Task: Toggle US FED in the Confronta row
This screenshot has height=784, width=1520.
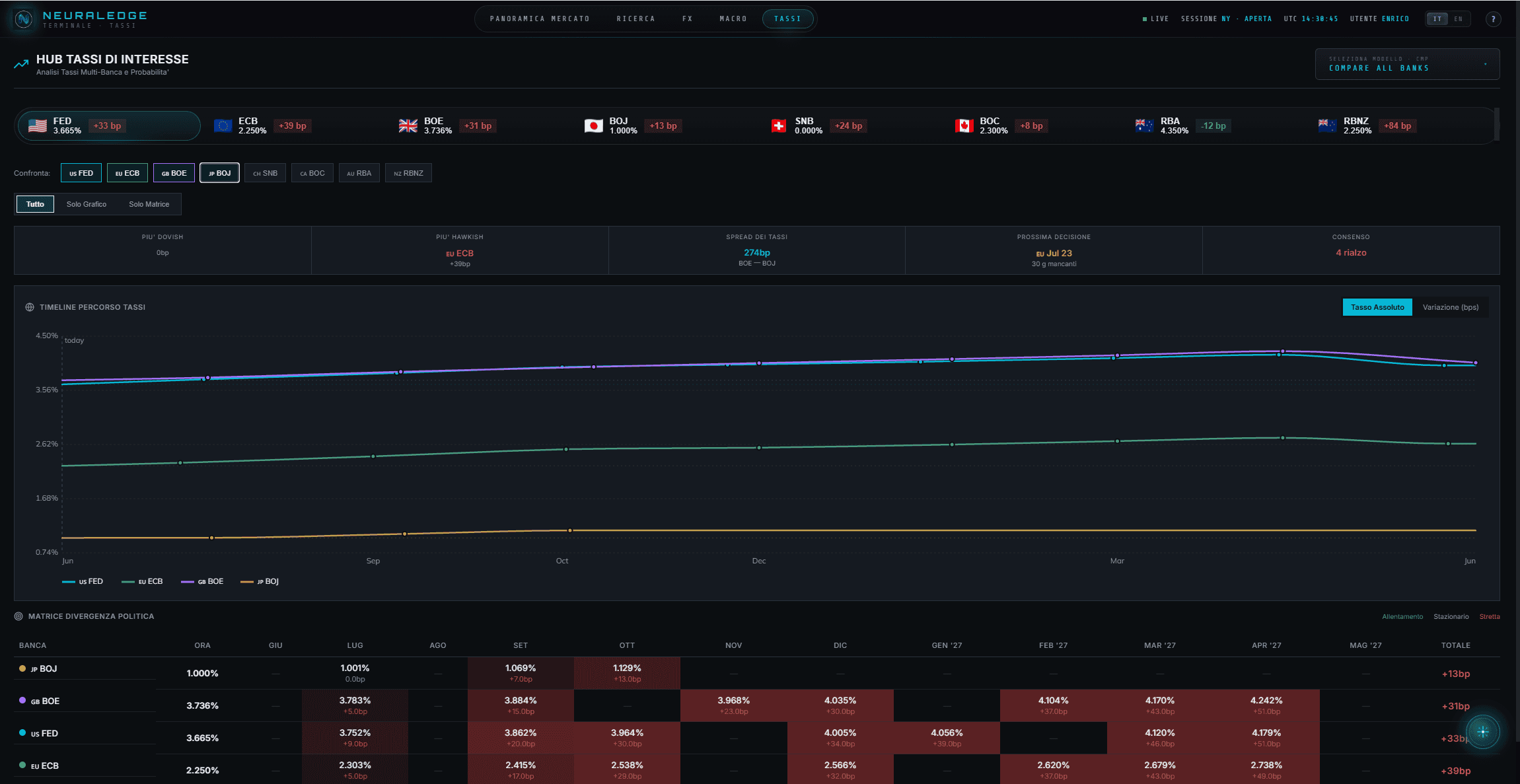Action: (81, 173)
